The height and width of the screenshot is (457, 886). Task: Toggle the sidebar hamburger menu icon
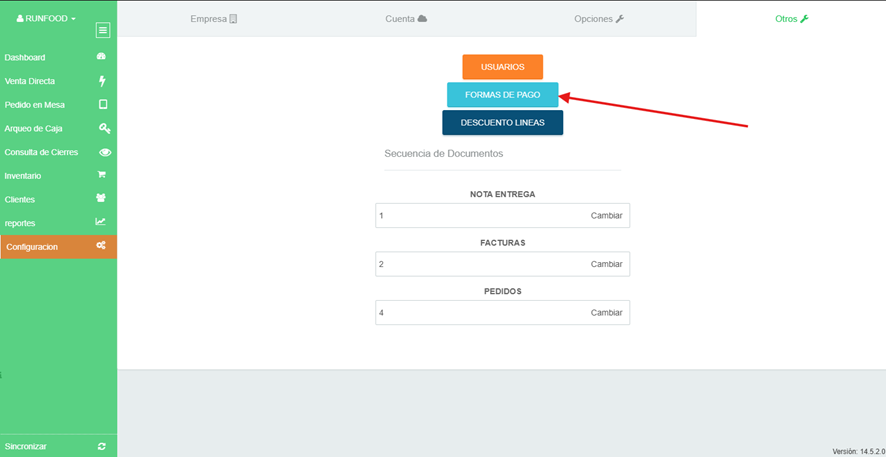tap(103, 31)
